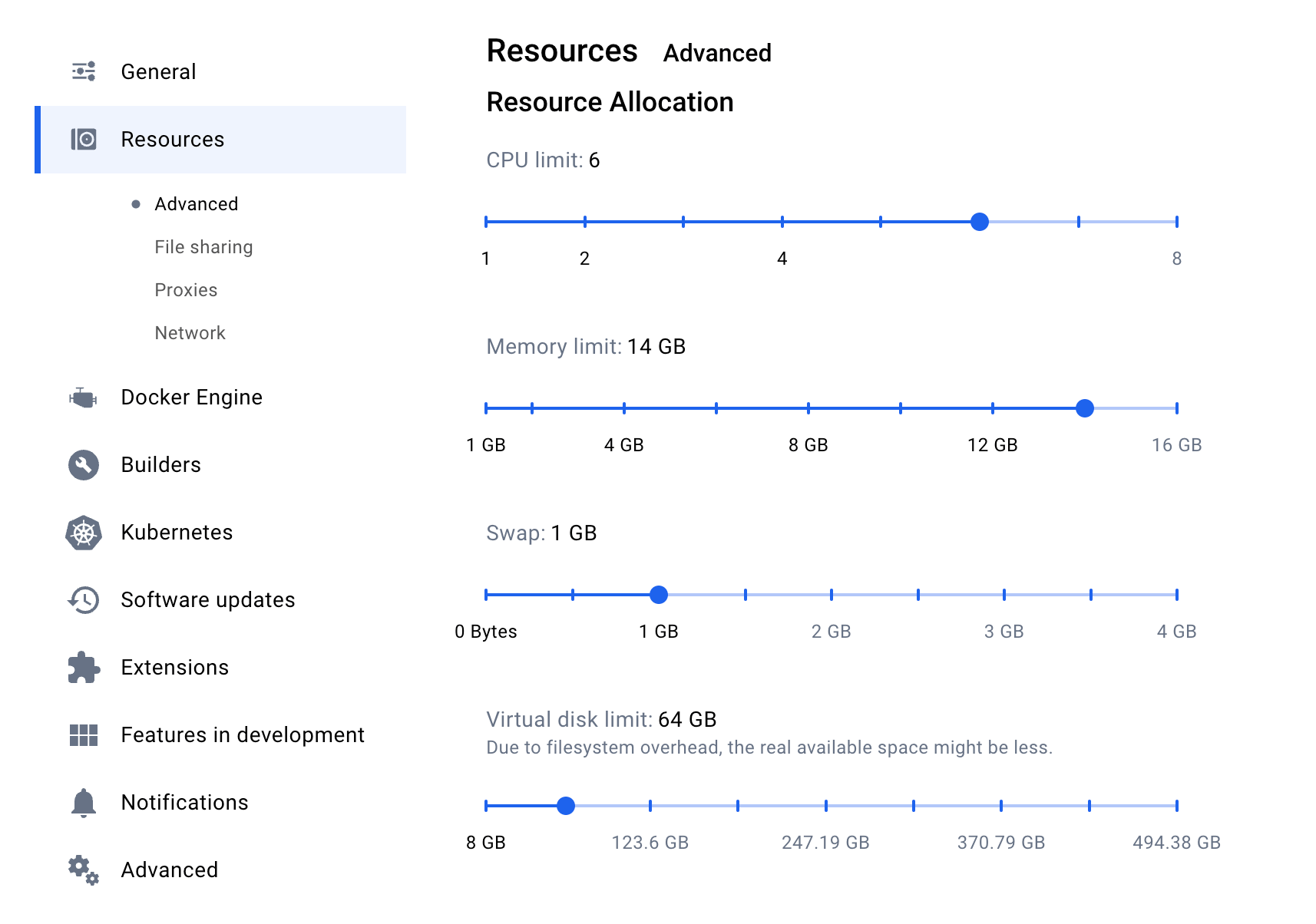Open the File sharing sub-section
The image size is (1316, 924).
pos(203,247)
